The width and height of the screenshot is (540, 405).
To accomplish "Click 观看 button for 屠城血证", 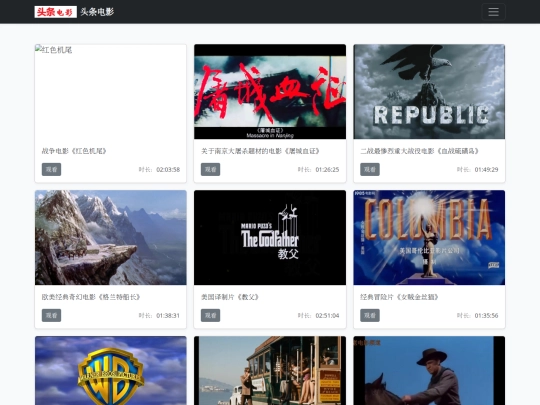I will tap(210, 169).
